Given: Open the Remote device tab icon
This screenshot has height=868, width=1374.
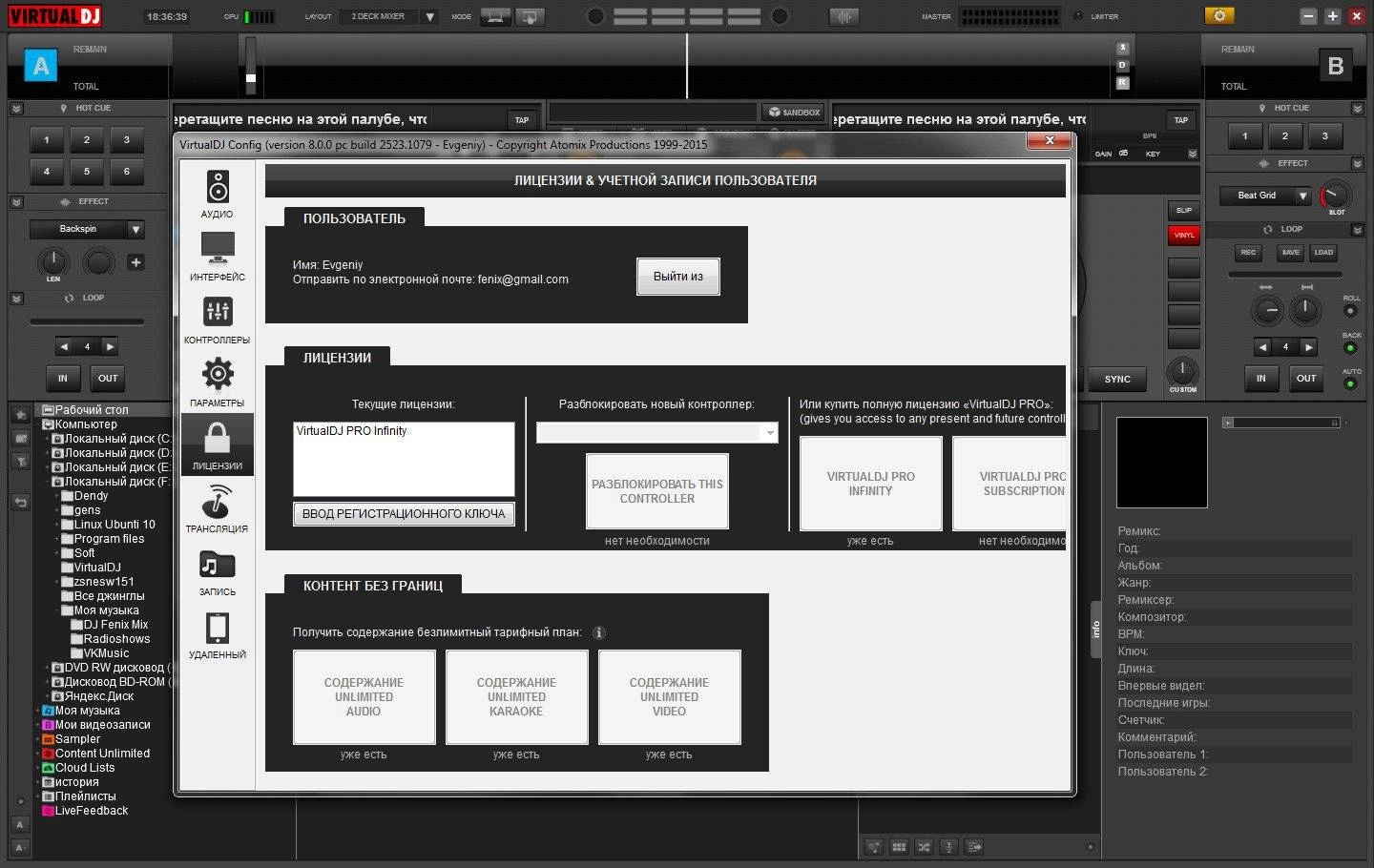Looking at the screenshot, I should [218, 628].
